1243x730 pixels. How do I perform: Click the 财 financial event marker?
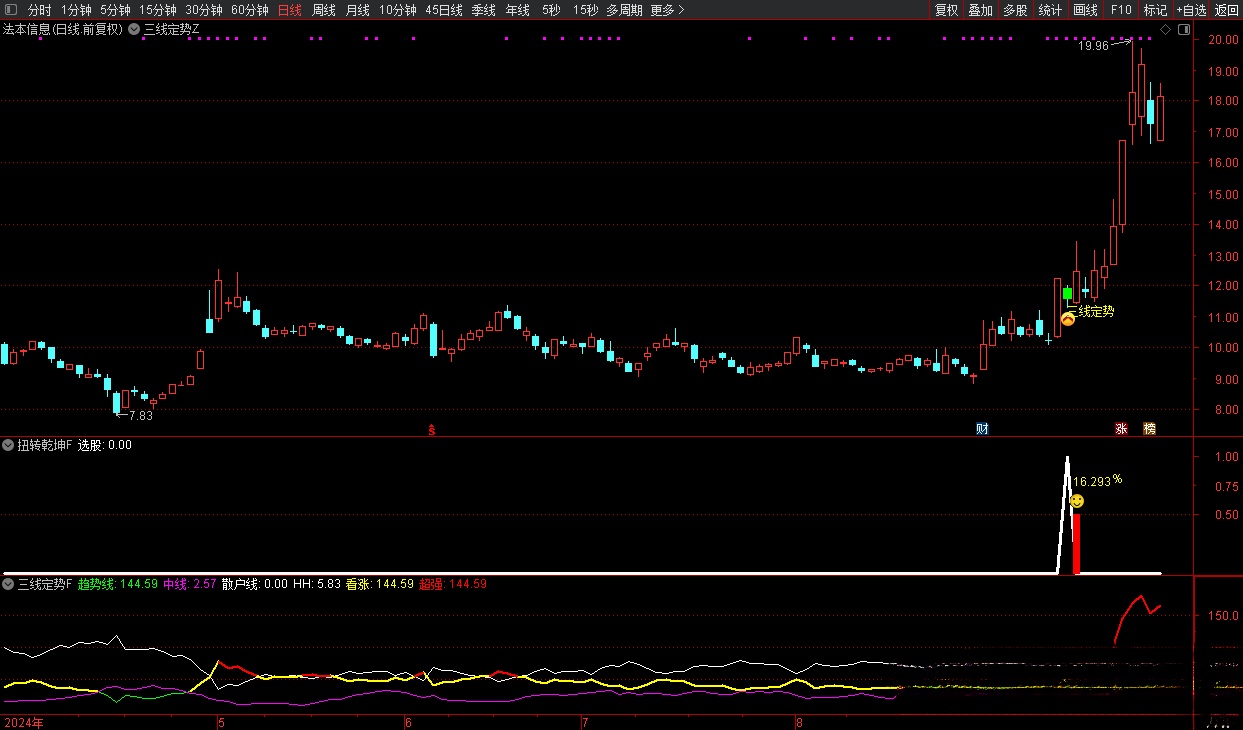[x=982, y=429]
